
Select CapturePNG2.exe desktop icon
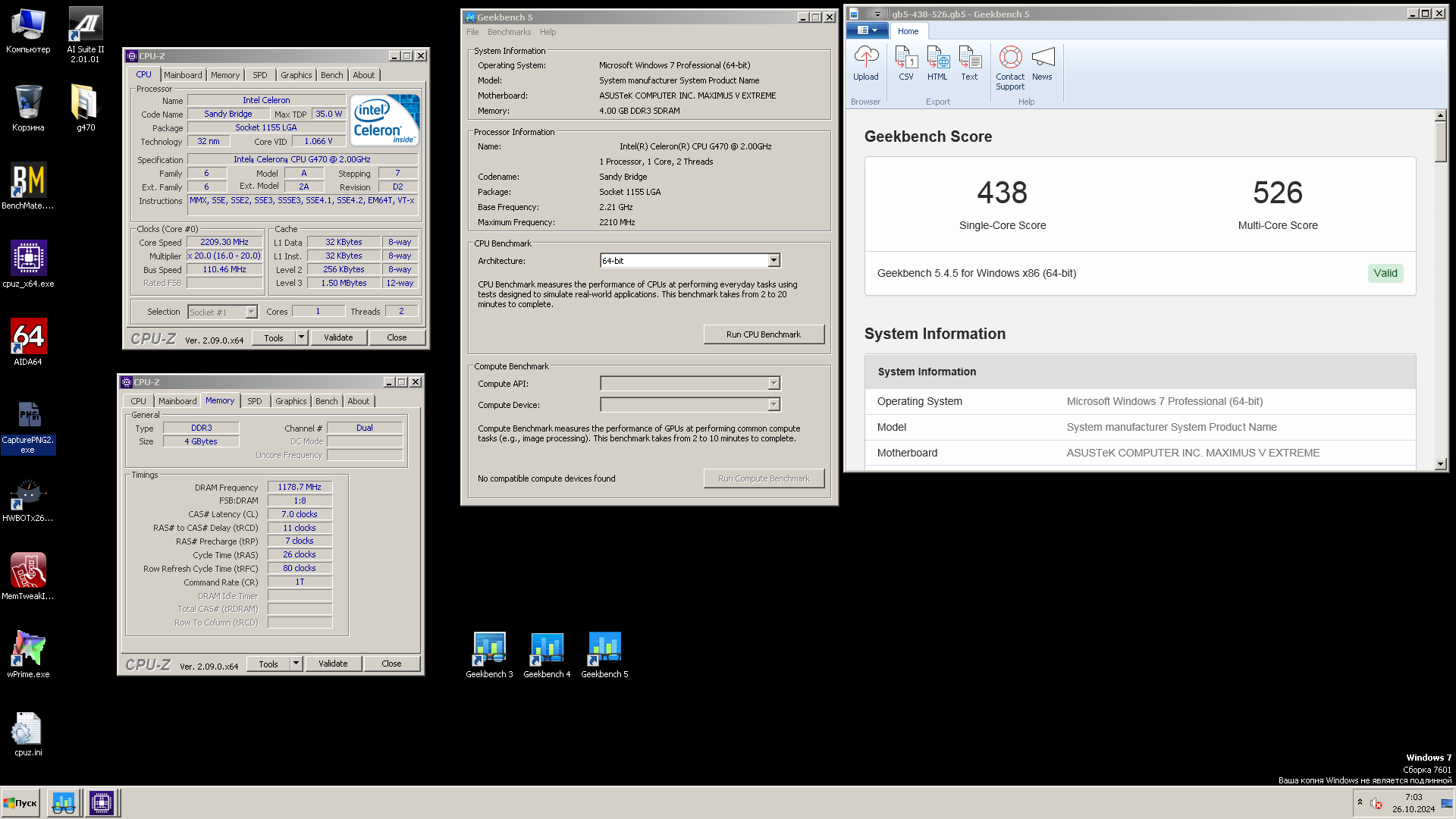[x=28, y=427]
